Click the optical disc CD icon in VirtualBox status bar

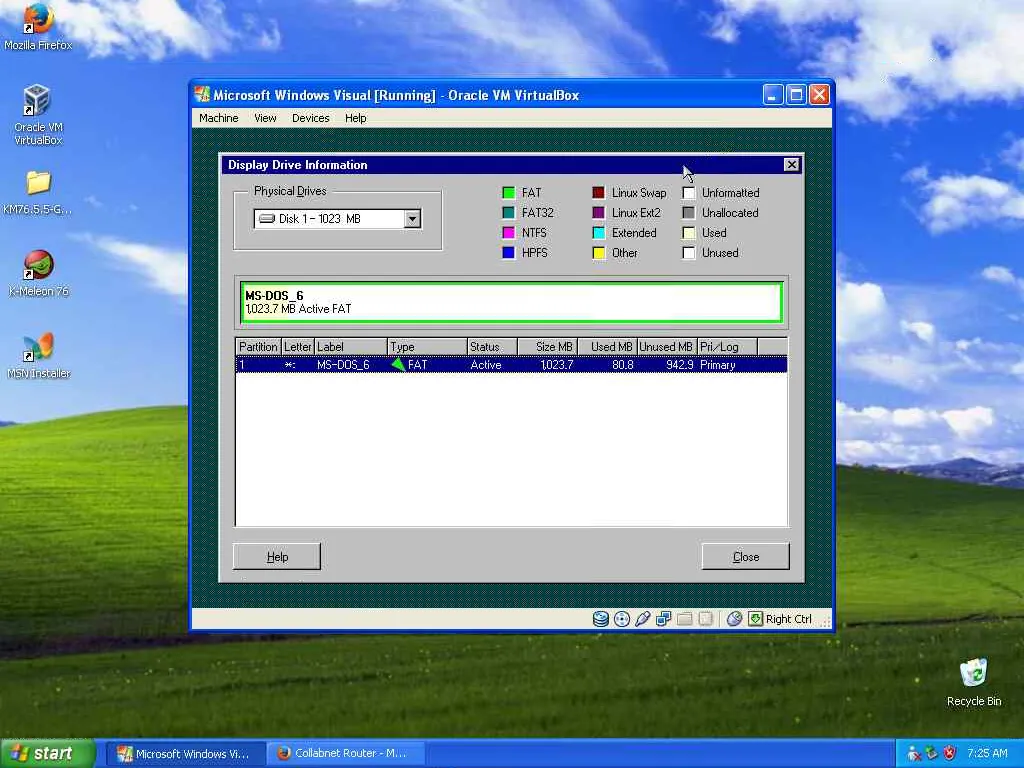[622, 618]
